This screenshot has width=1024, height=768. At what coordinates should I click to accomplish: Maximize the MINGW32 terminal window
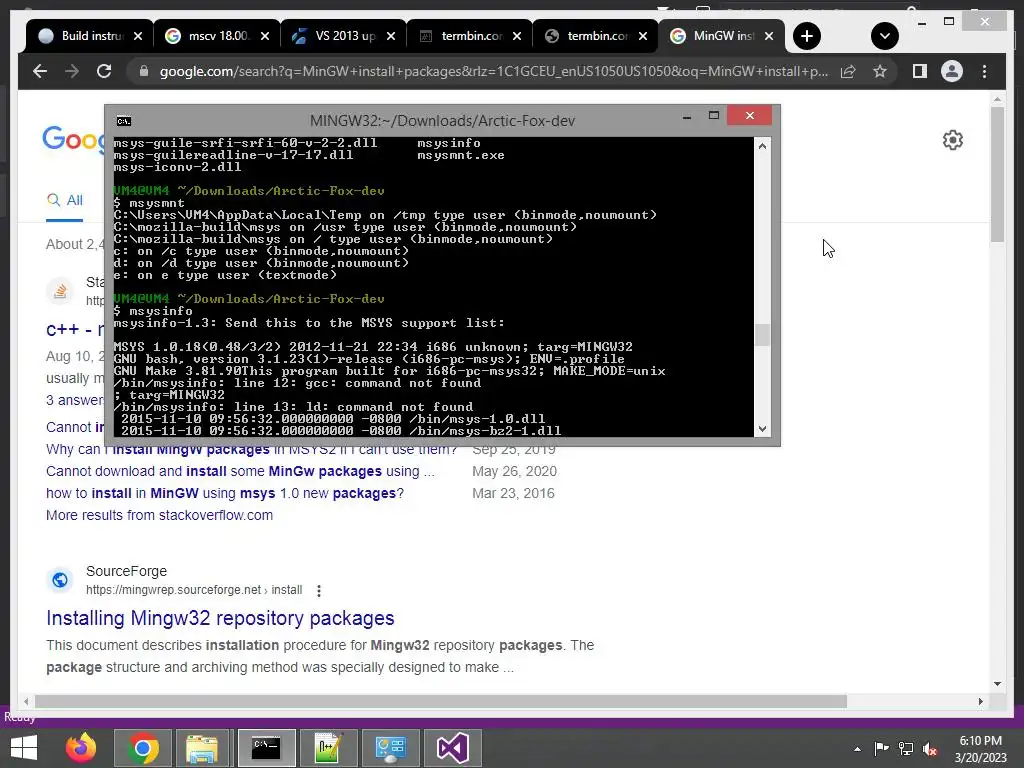[x=713, y=116]
